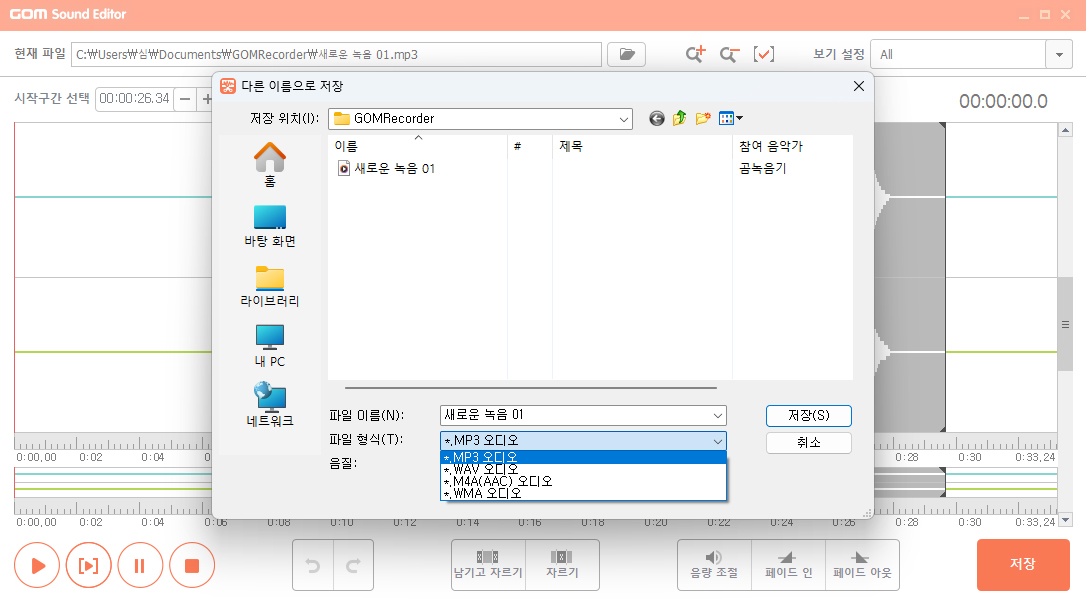Click the waveform vertical scrollbar thumb

click(1065, 324)
